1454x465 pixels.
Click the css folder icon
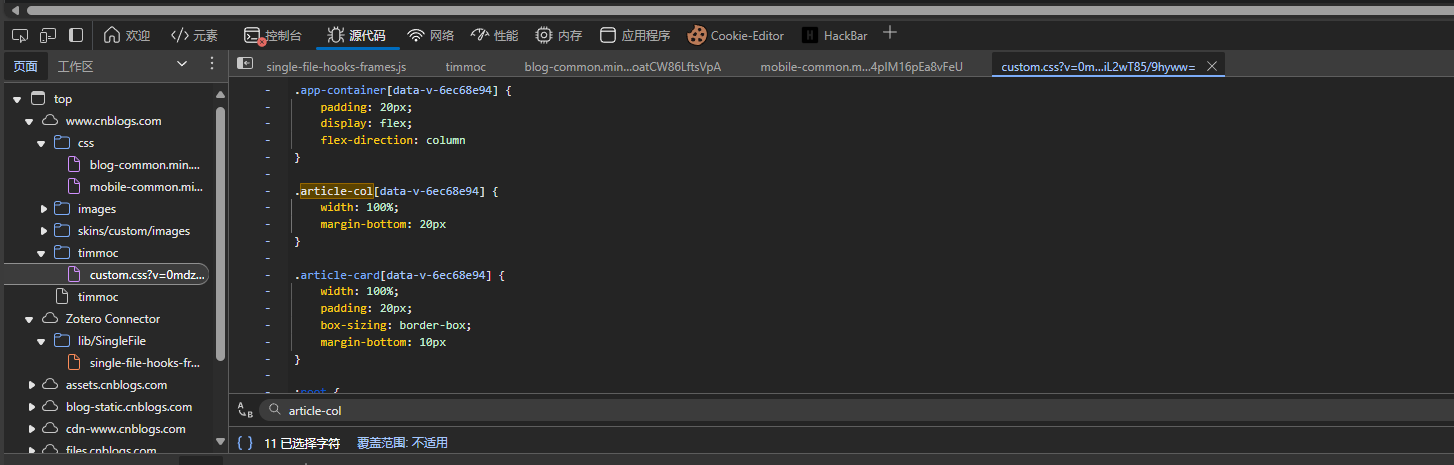pyautogui.click(x=62, y=143)
